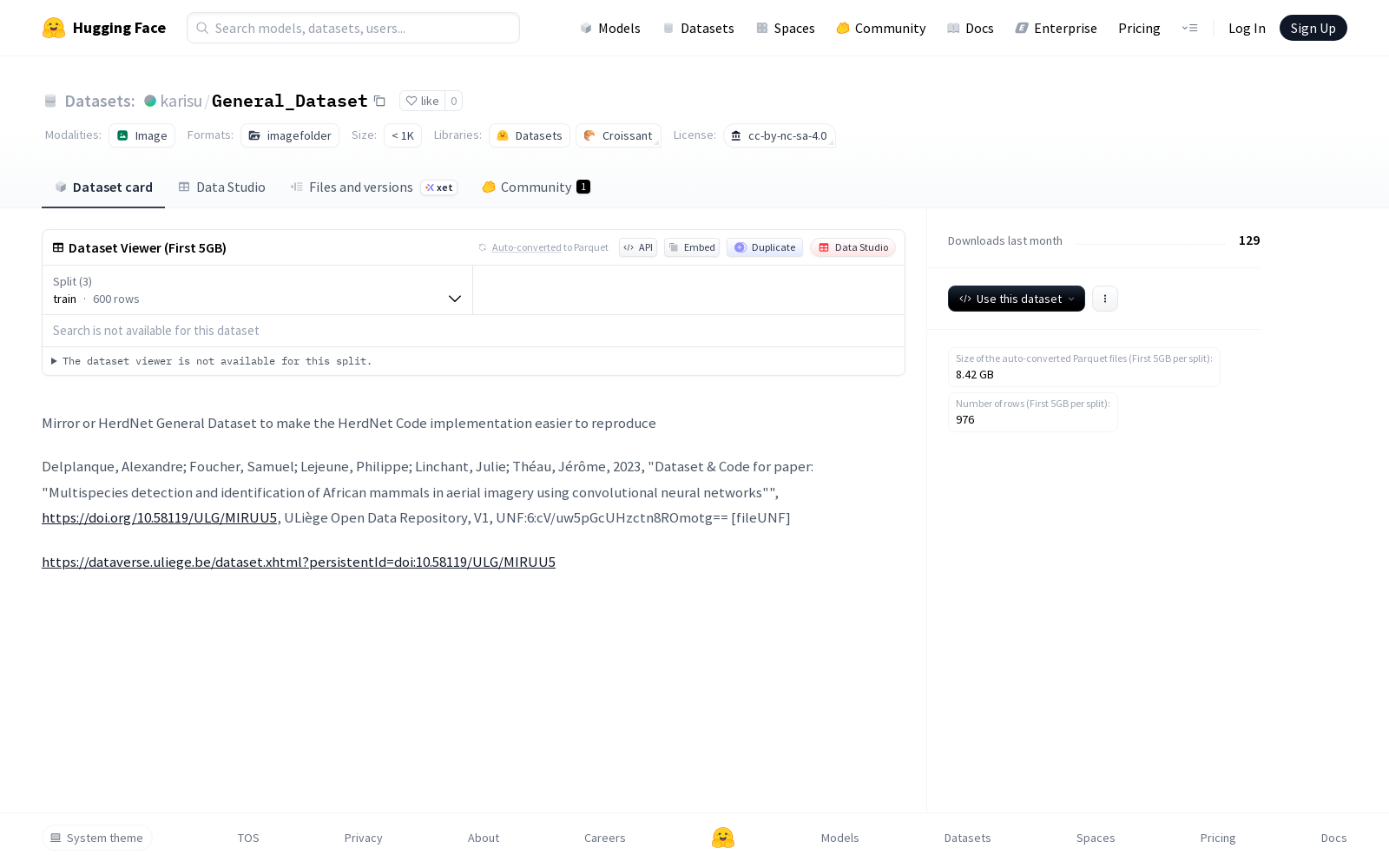Open System theme selector
1389x868 pixels.
[x=97, y=838]
